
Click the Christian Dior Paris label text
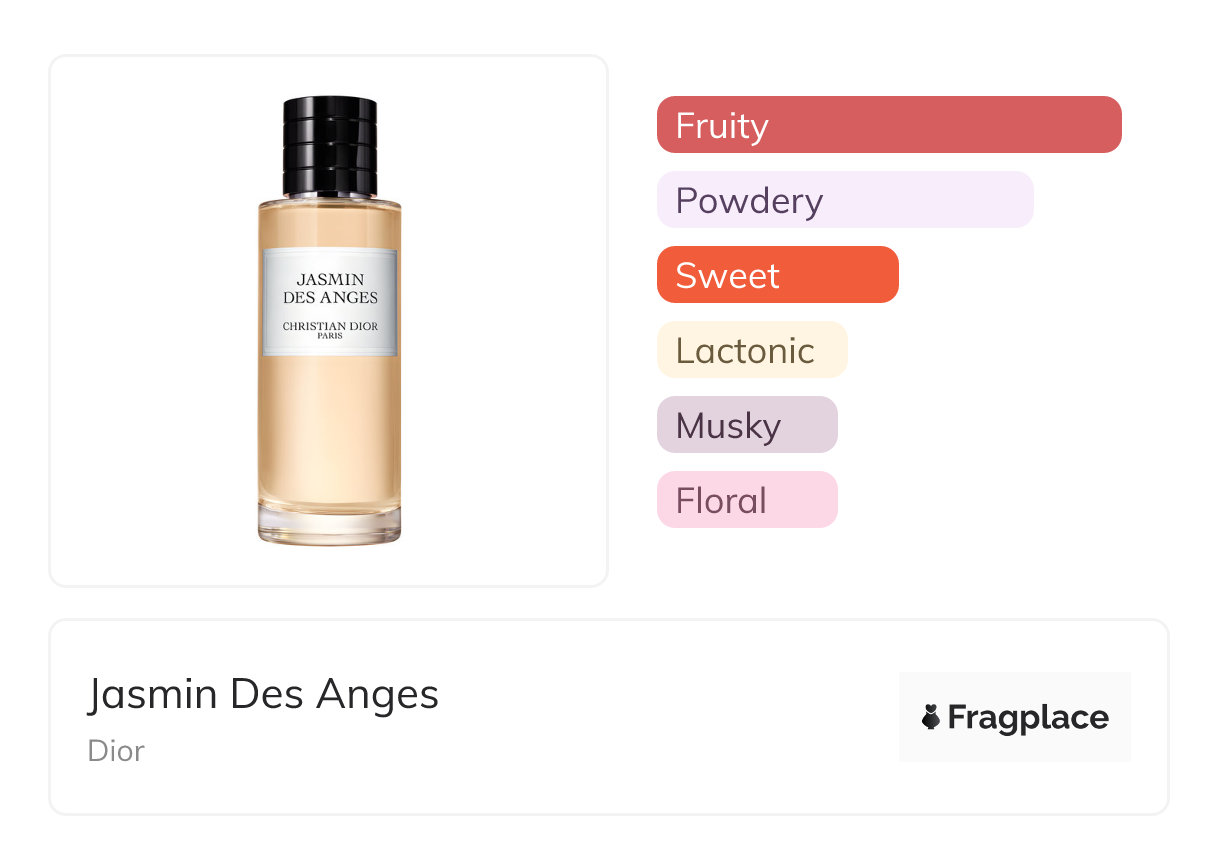330,330
